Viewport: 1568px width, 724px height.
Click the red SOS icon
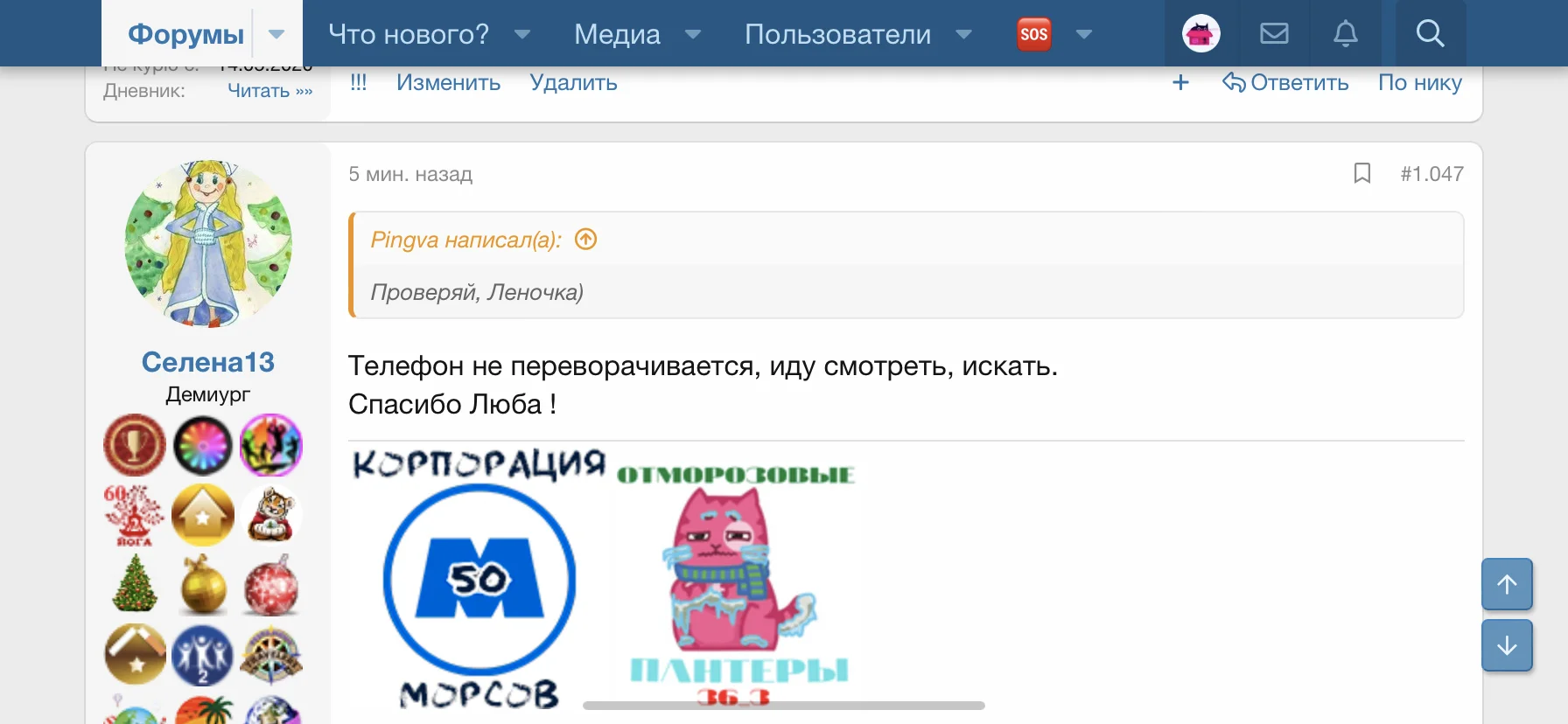click(x=1033, y=34)
